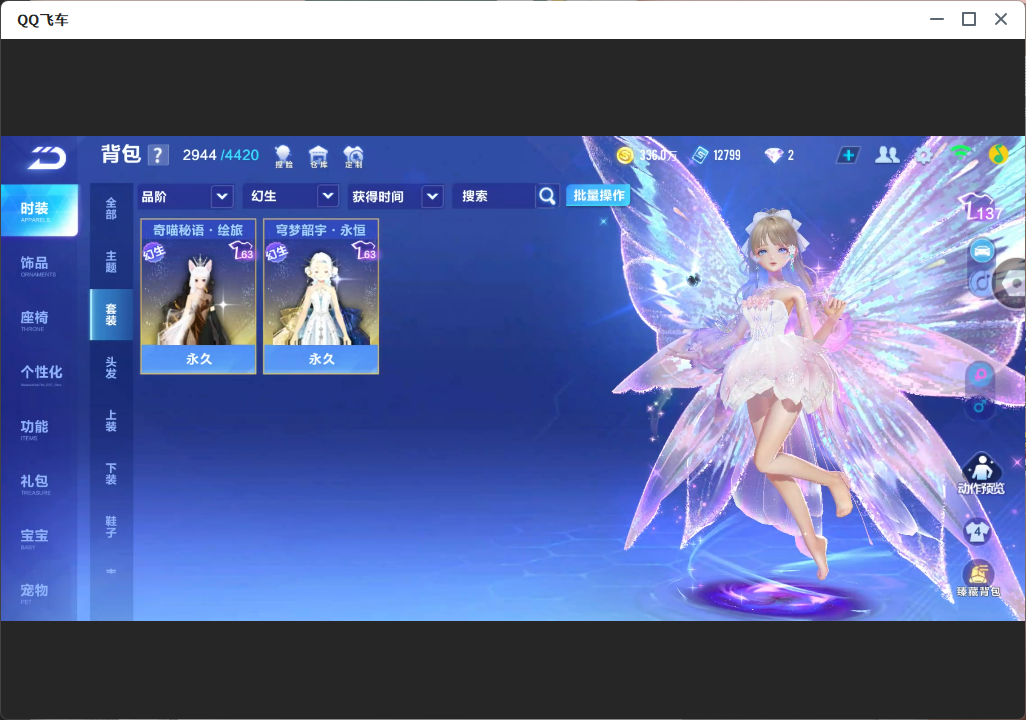Image resolution: width=1026 pixels, height=720 pixels.
Task: Click the green Wi-Fi signal icon
Action: click(x=961, y=153)
